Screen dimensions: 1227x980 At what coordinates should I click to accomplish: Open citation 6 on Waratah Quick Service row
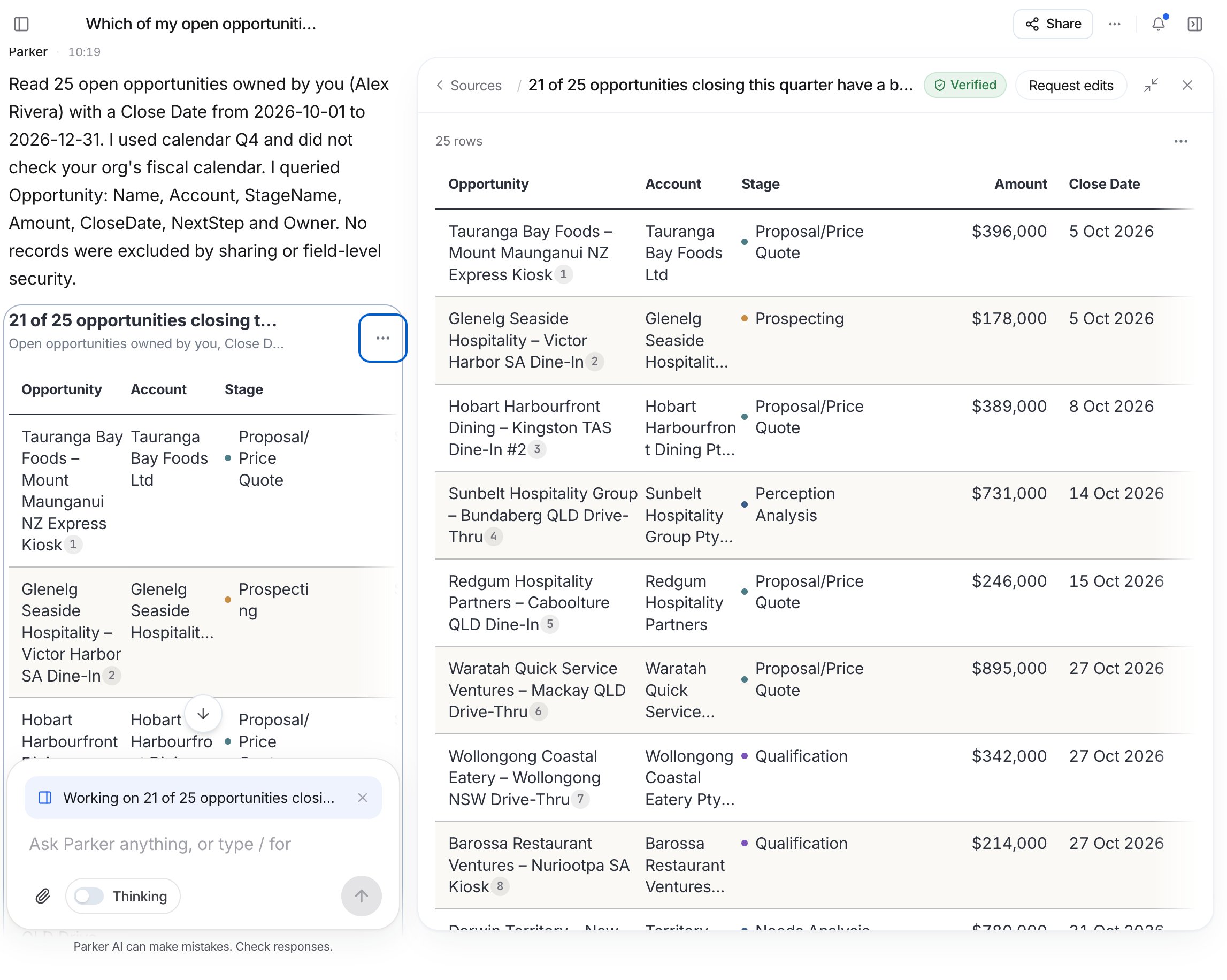(539, 711)
